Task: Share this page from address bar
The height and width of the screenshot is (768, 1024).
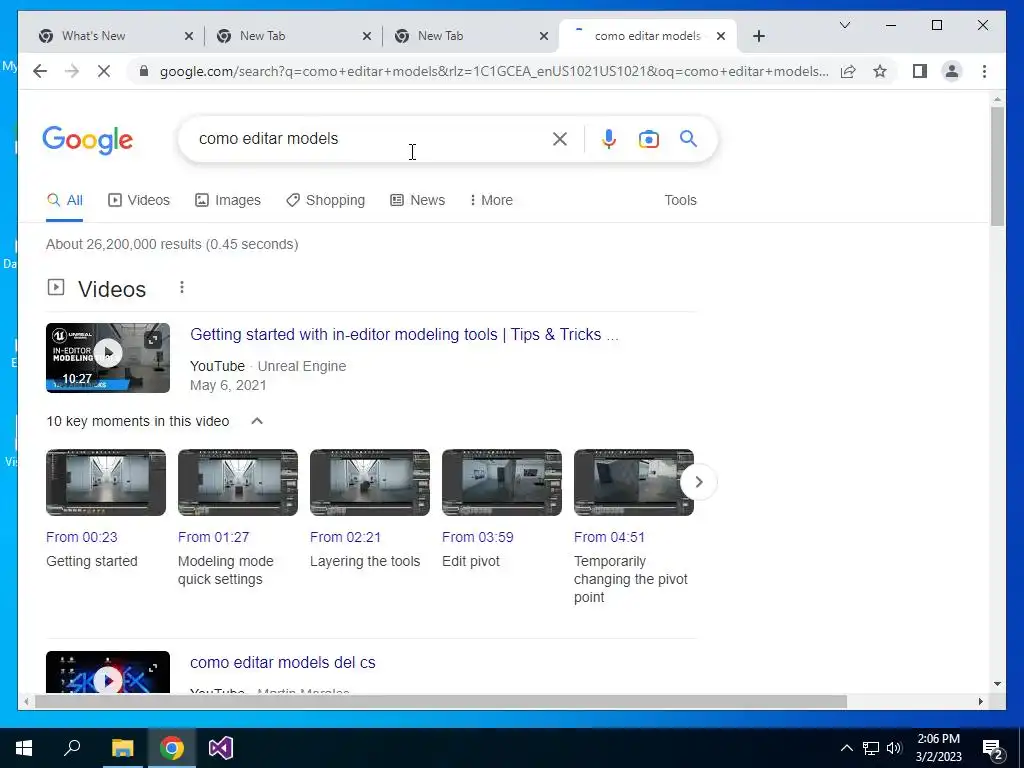Action: tap(848, 71)
